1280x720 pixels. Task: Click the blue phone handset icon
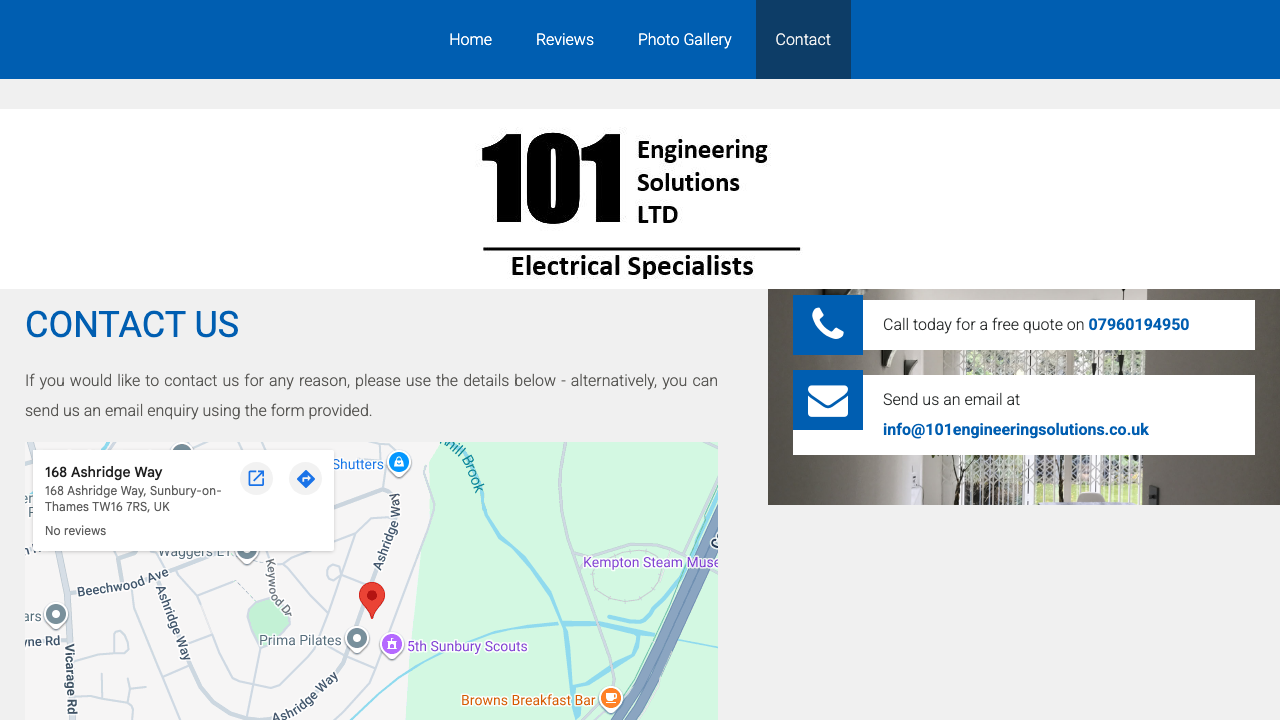click(x=828, y=324)
